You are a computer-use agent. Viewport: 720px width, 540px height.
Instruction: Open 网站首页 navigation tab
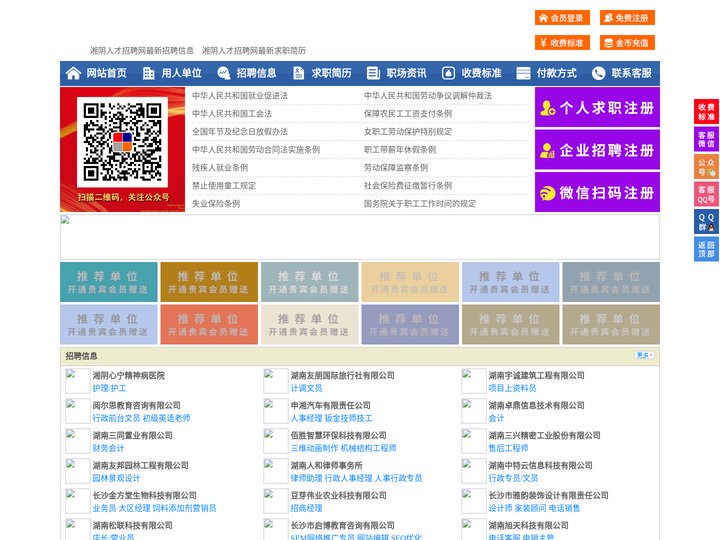coord(97,73)
